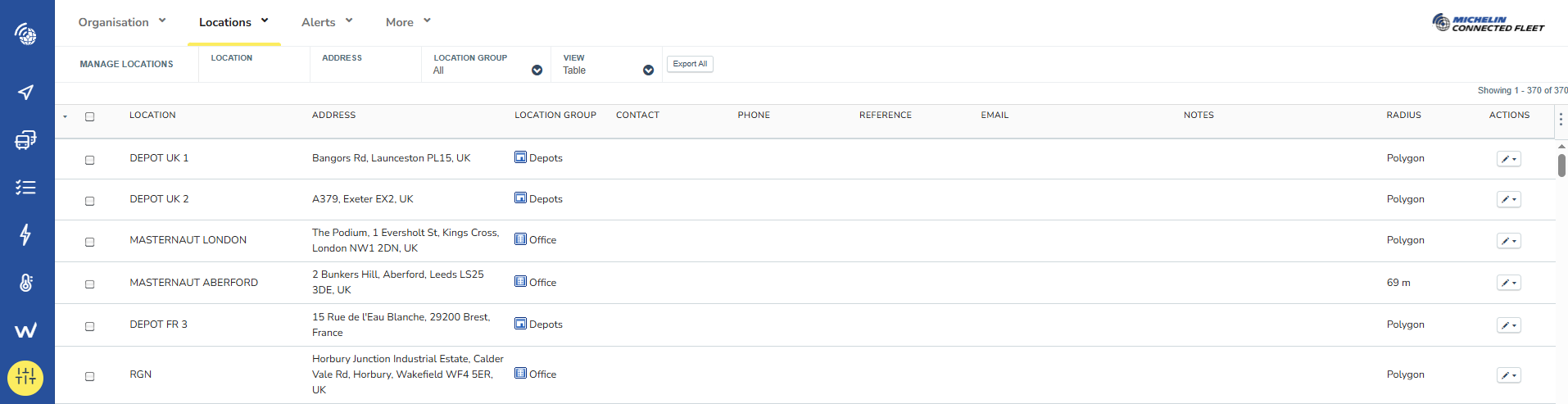Open the temperature thermometer sidebar icon
1568x404 pixels.
(26, 283)
